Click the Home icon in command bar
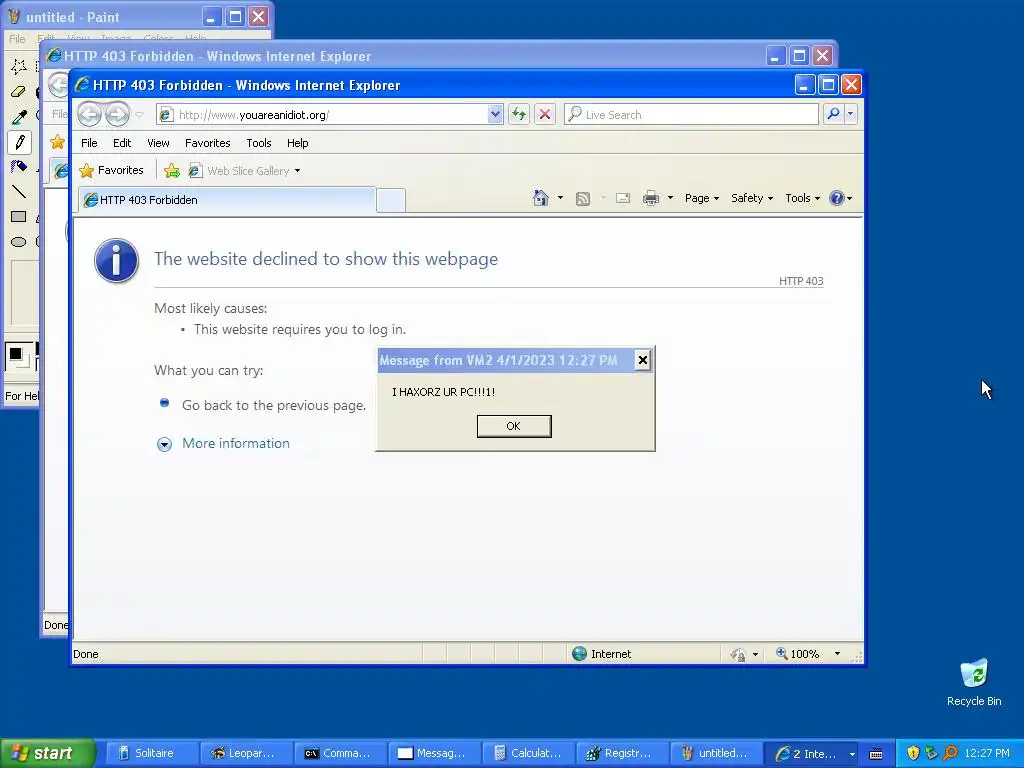 (x=541, y=198)
